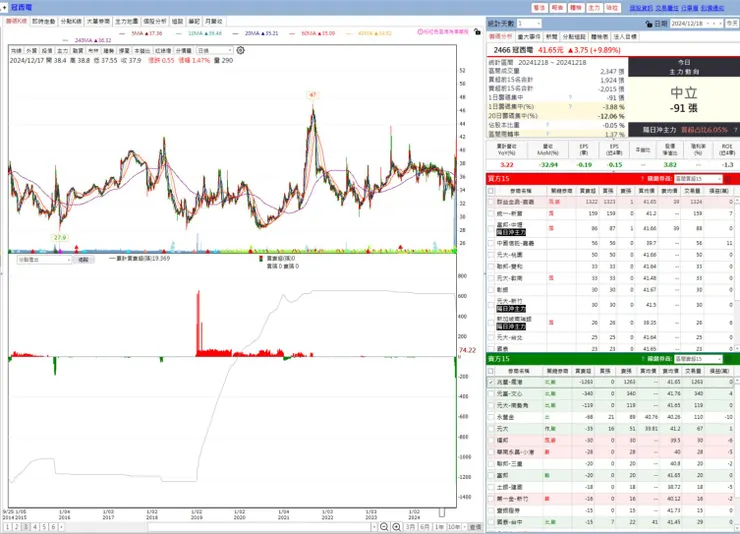Screen dimensions: 740x534
Task: Set chart range to 3月
Action: (410, 527)
